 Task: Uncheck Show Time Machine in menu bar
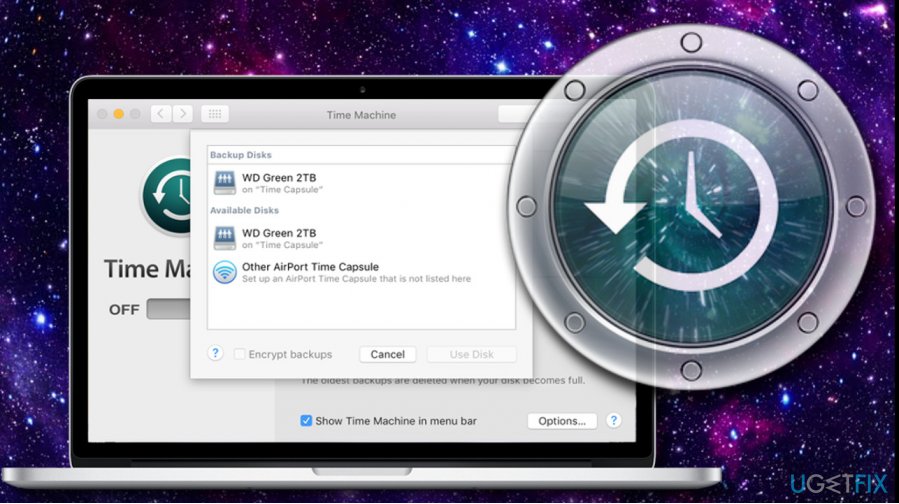pos(306,421)
